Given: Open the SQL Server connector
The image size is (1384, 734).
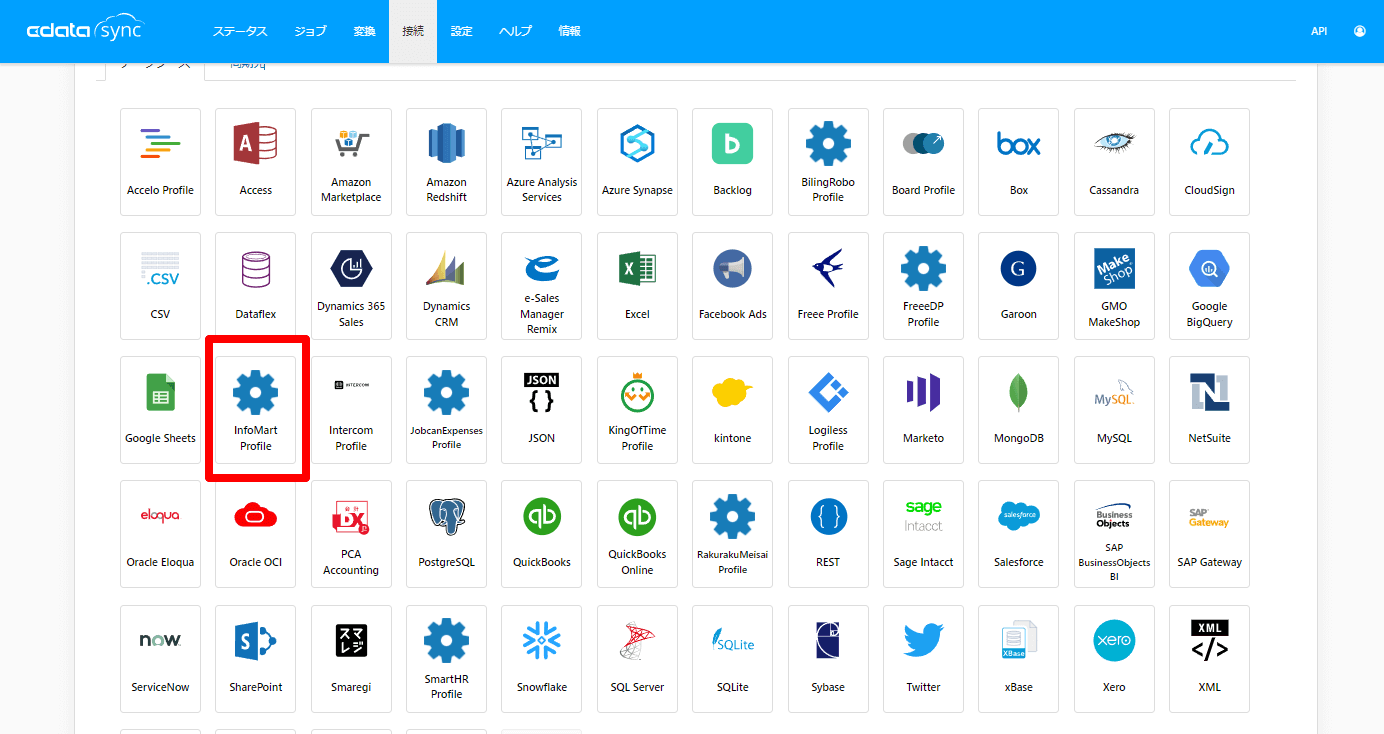Looking at the screenshot, I should 637,659.
